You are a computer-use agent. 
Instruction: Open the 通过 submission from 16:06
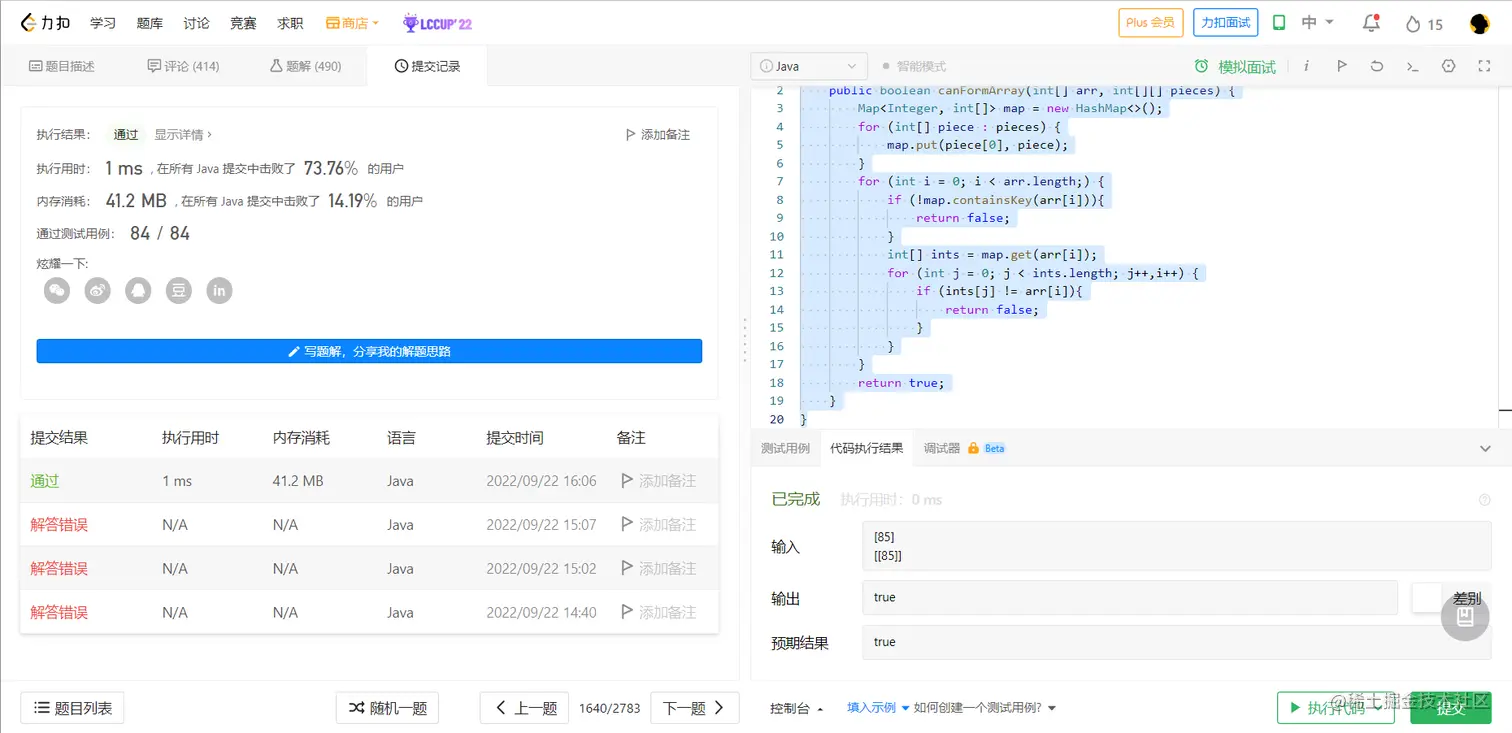point(45,481)
